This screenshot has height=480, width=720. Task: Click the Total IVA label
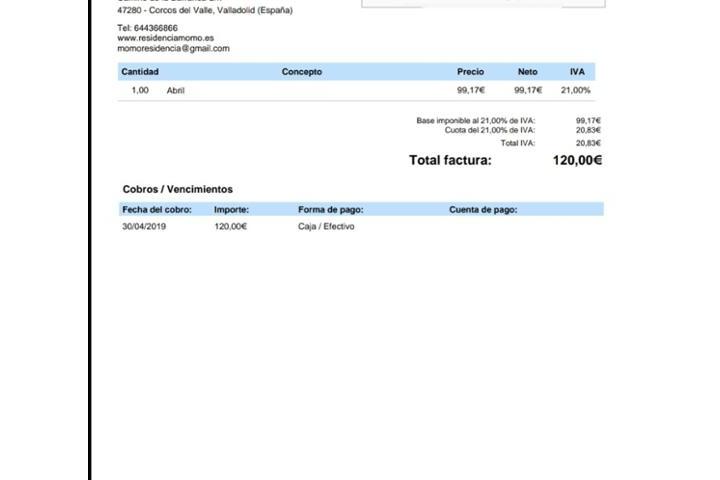(517, 143)
